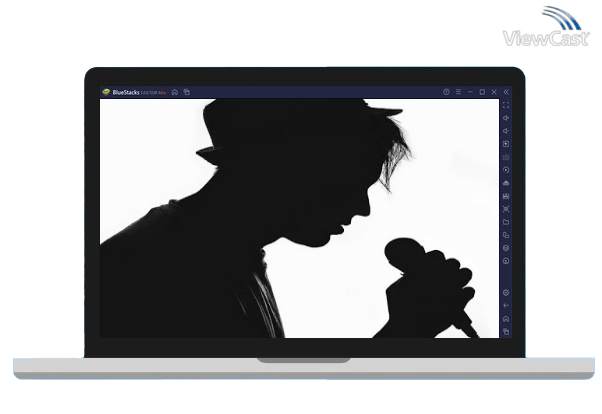
Task: Click the round icon below stacked layers
Action: click(506, 261)
